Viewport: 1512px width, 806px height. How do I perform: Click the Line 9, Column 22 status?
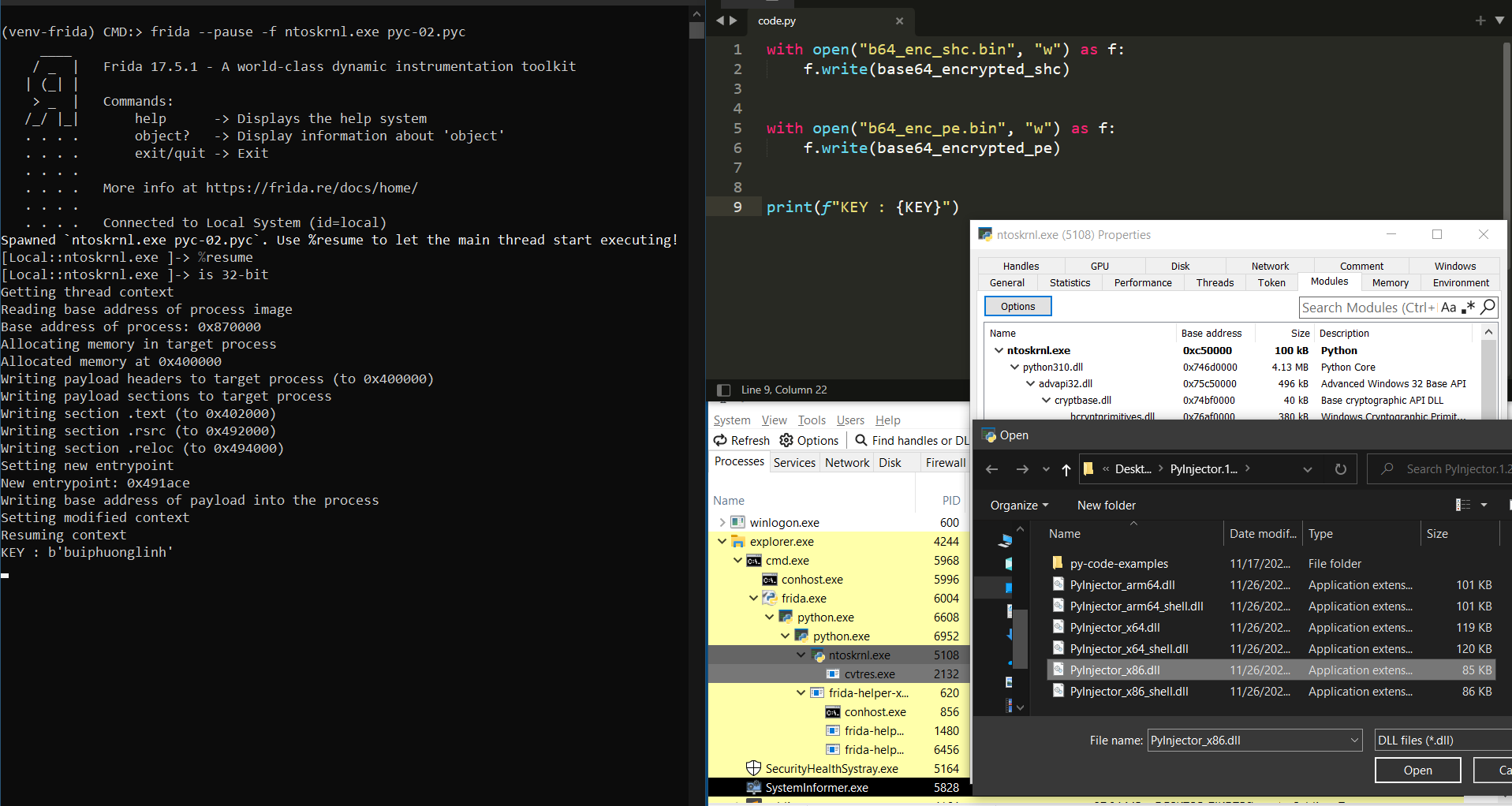point(784,390)
